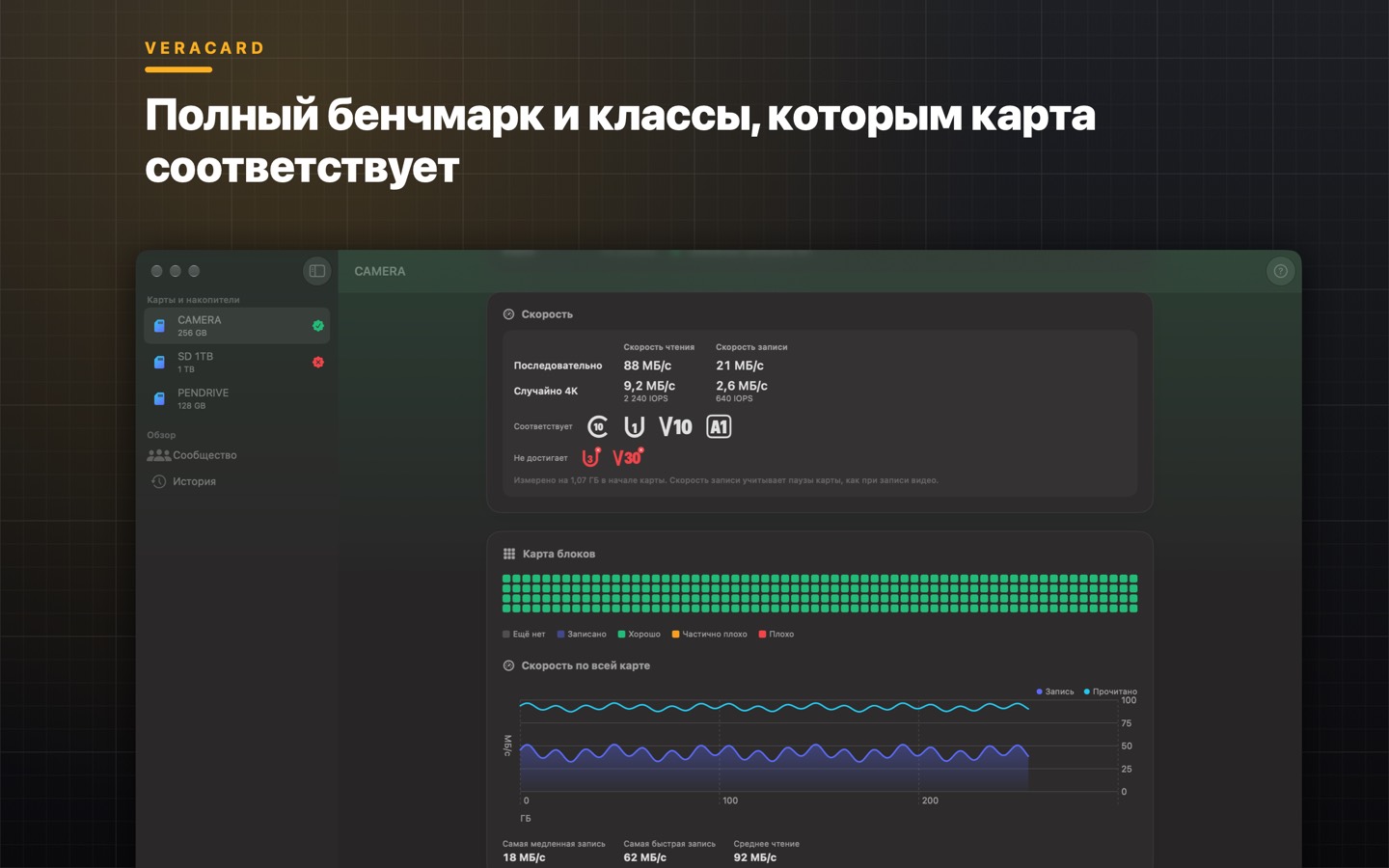Click the V10 video class badge
The width and height of the screenshot is (1389, 868).
(675, 426)
